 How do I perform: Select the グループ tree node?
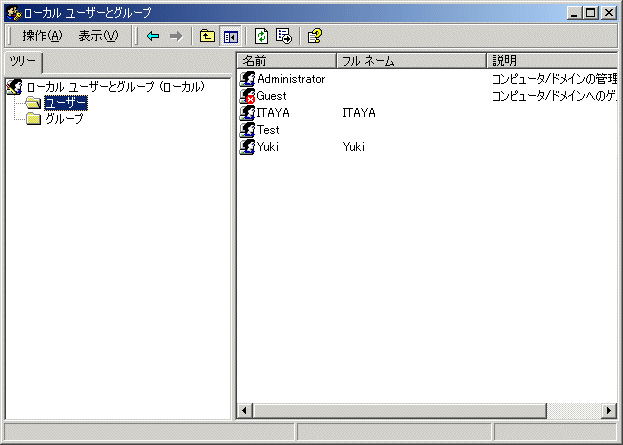tap(64, 118)
